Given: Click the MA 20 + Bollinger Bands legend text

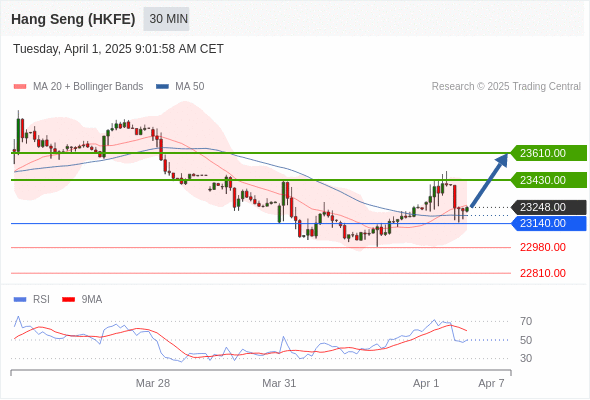Looking at the screenshot, I should [x=88, y=87].
